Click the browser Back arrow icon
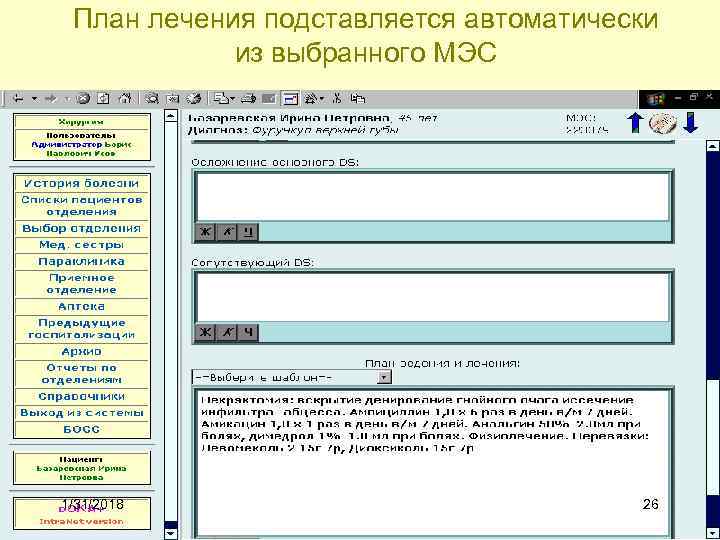Image resolution: width=720 pixels, height=540 pixels. click(x=18, y=99)
